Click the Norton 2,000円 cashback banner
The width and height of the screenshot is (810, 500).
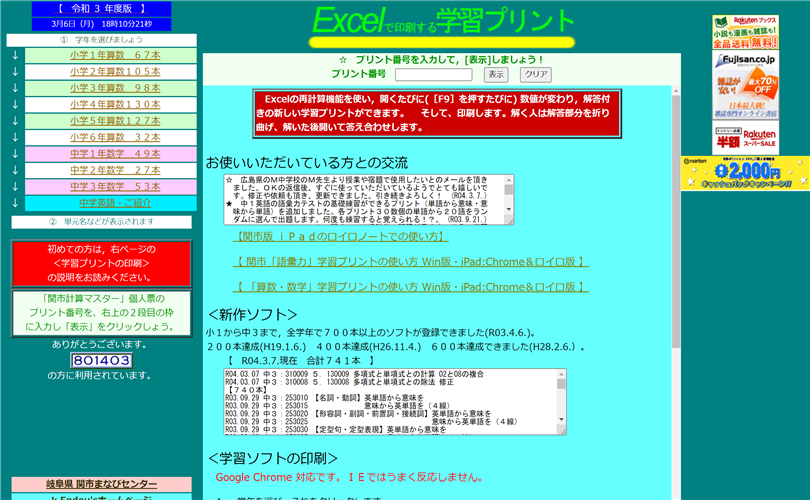coord(745,173)
